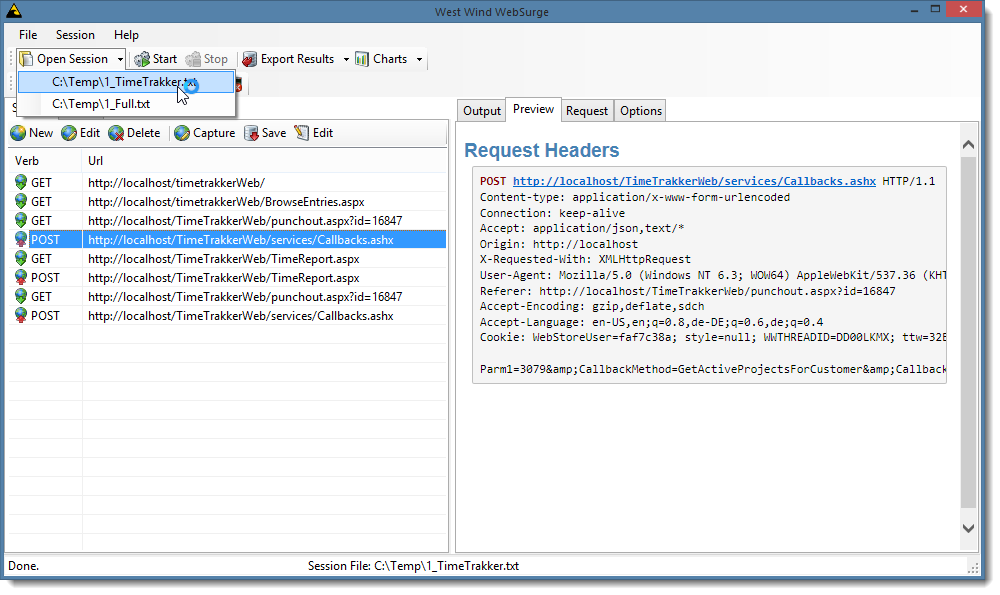Viewport: 1000px width, 595px height.
Task: Click icon of POST TimeReport.aspx row
Action: tap(21, 277)
